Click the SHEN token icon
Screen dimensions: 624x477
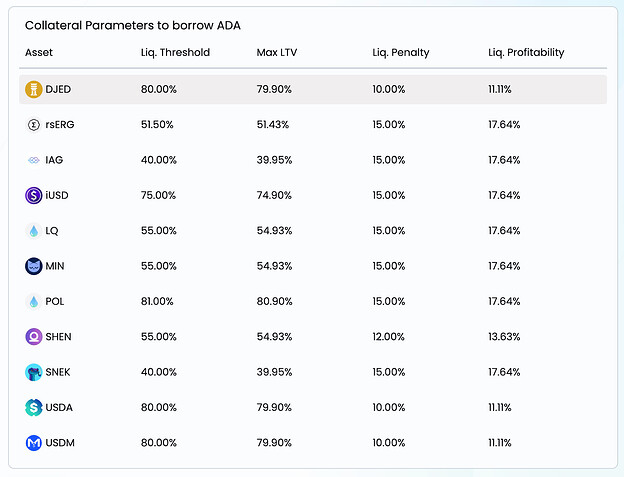(x=34, y=337)
